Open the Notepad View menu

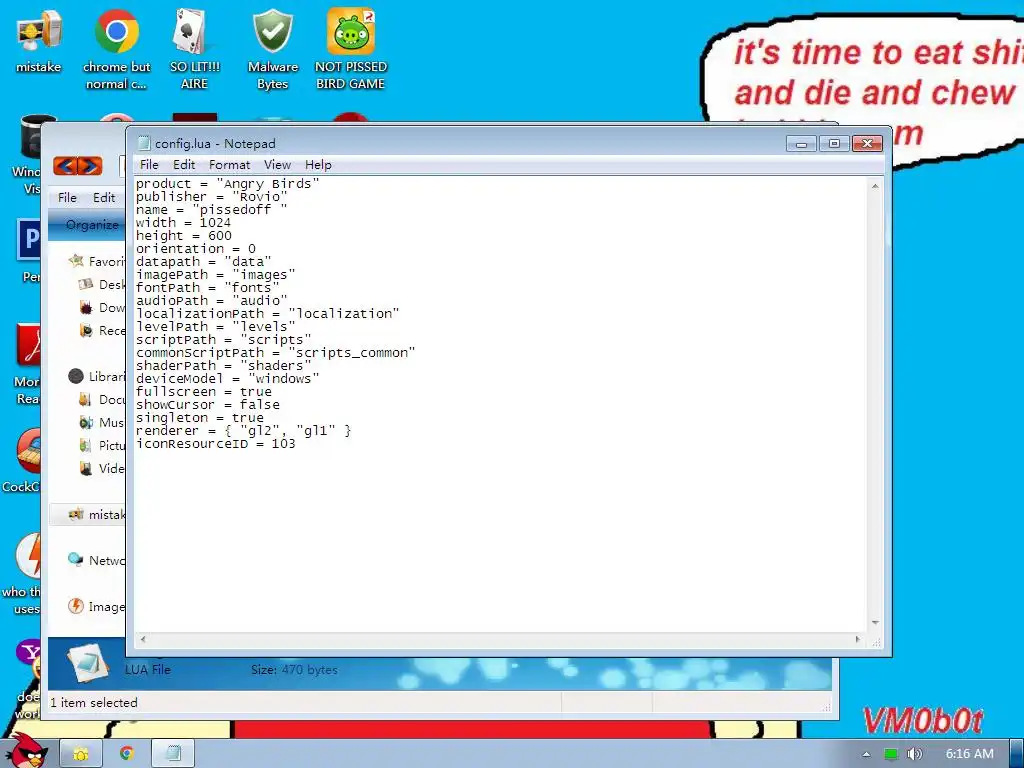pos(277,165)
